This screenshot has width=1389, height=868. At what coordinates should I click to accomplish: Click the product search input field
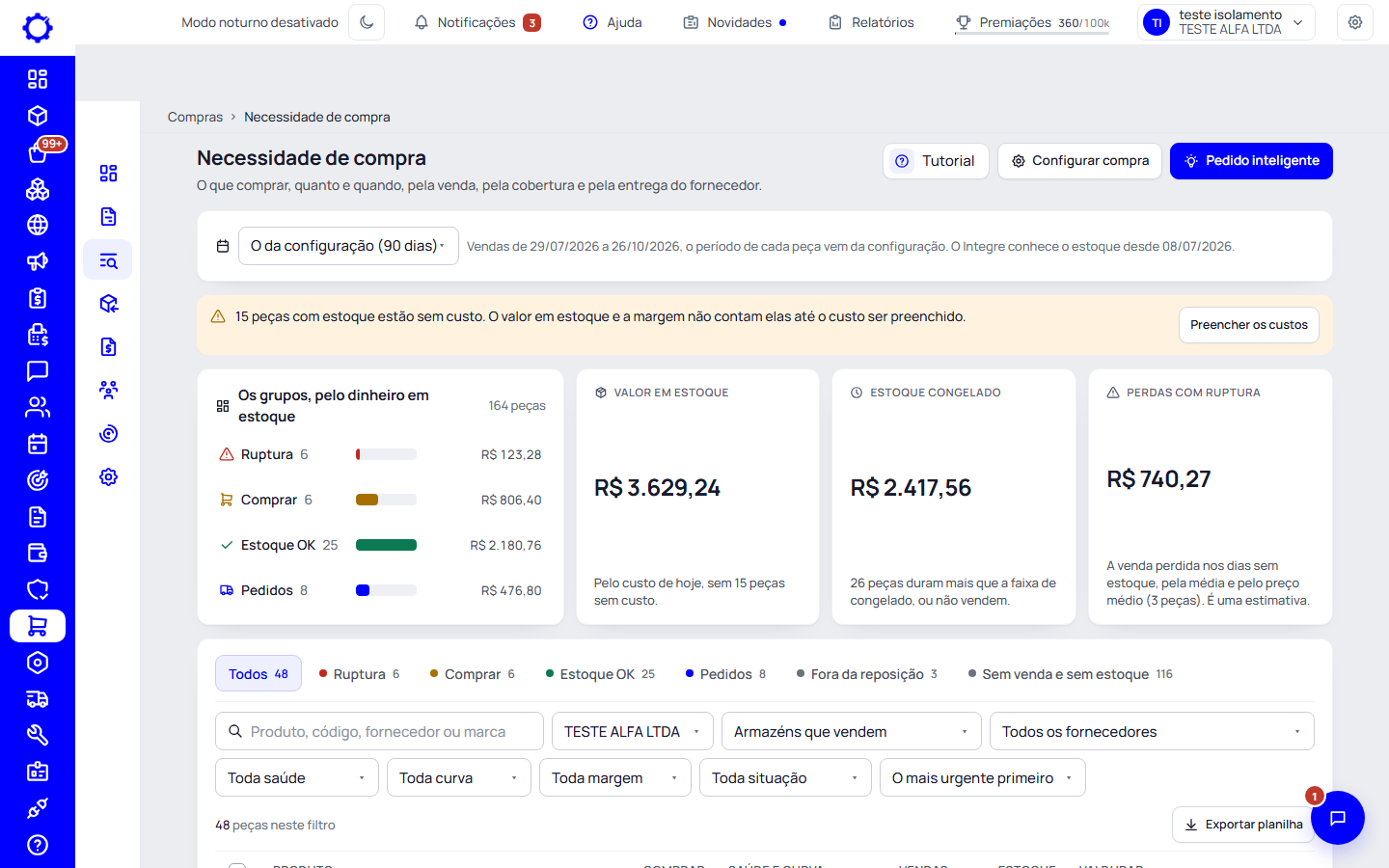click(379, 732)
